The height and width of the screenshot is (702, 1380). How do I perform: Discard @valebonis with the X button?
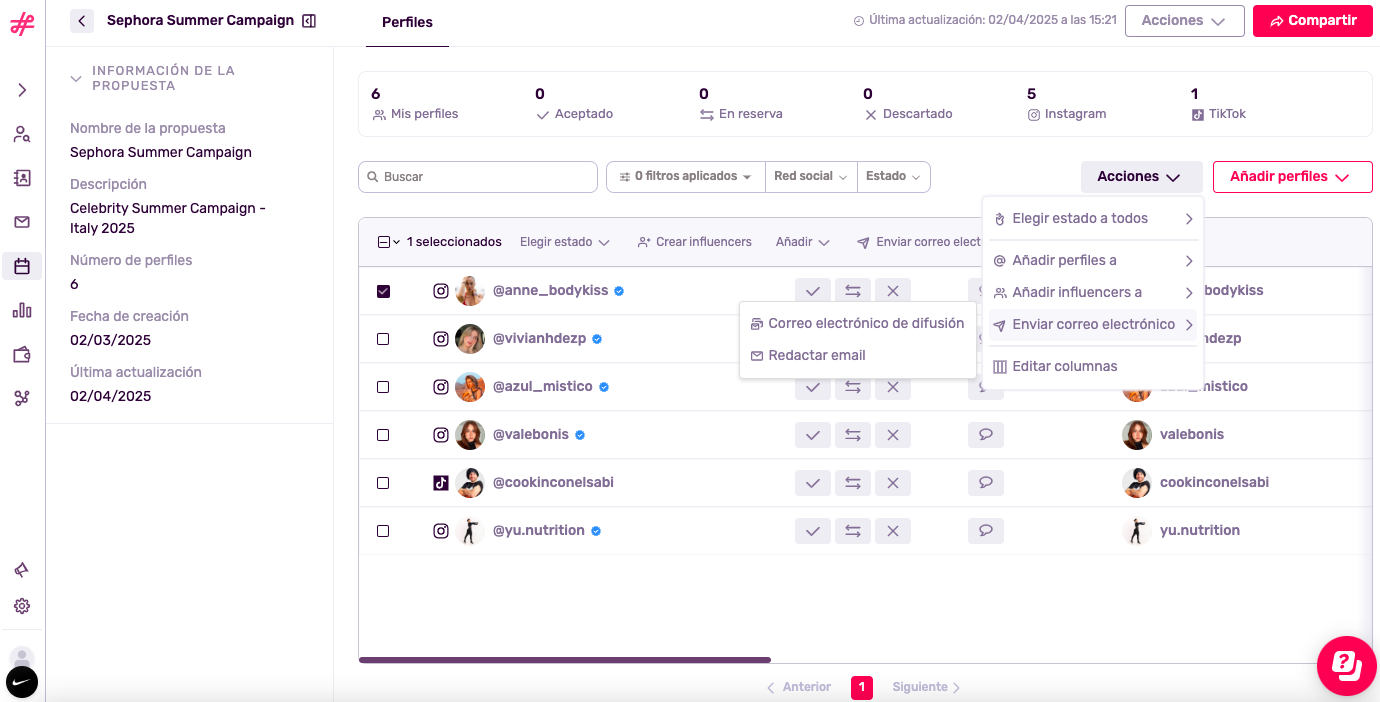click(x=893, y=435)
